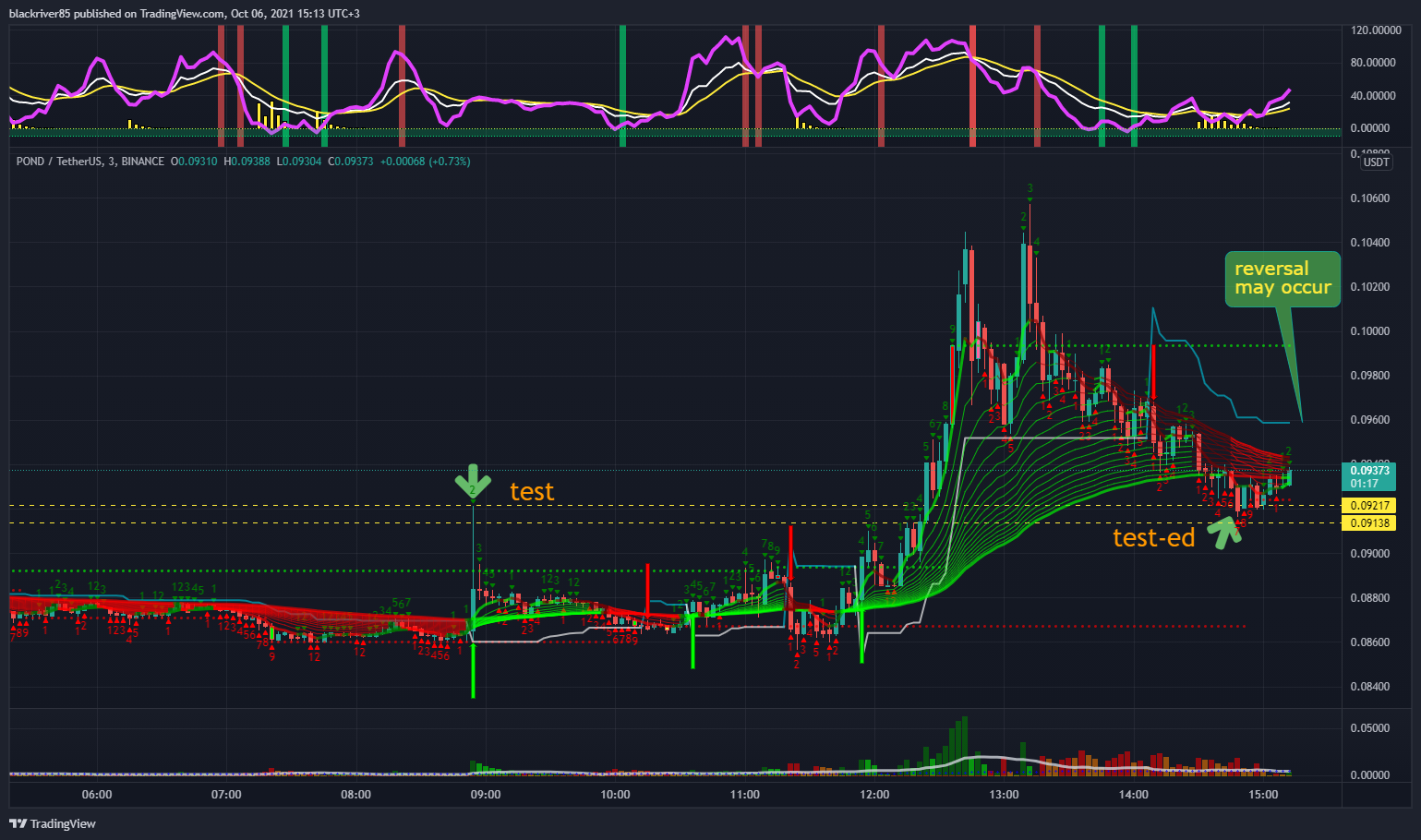Click the 40.00000 oscillator scale label
Image resolution: width=1421 pixels, height=840 pixels.
[x=1373, y=96]
